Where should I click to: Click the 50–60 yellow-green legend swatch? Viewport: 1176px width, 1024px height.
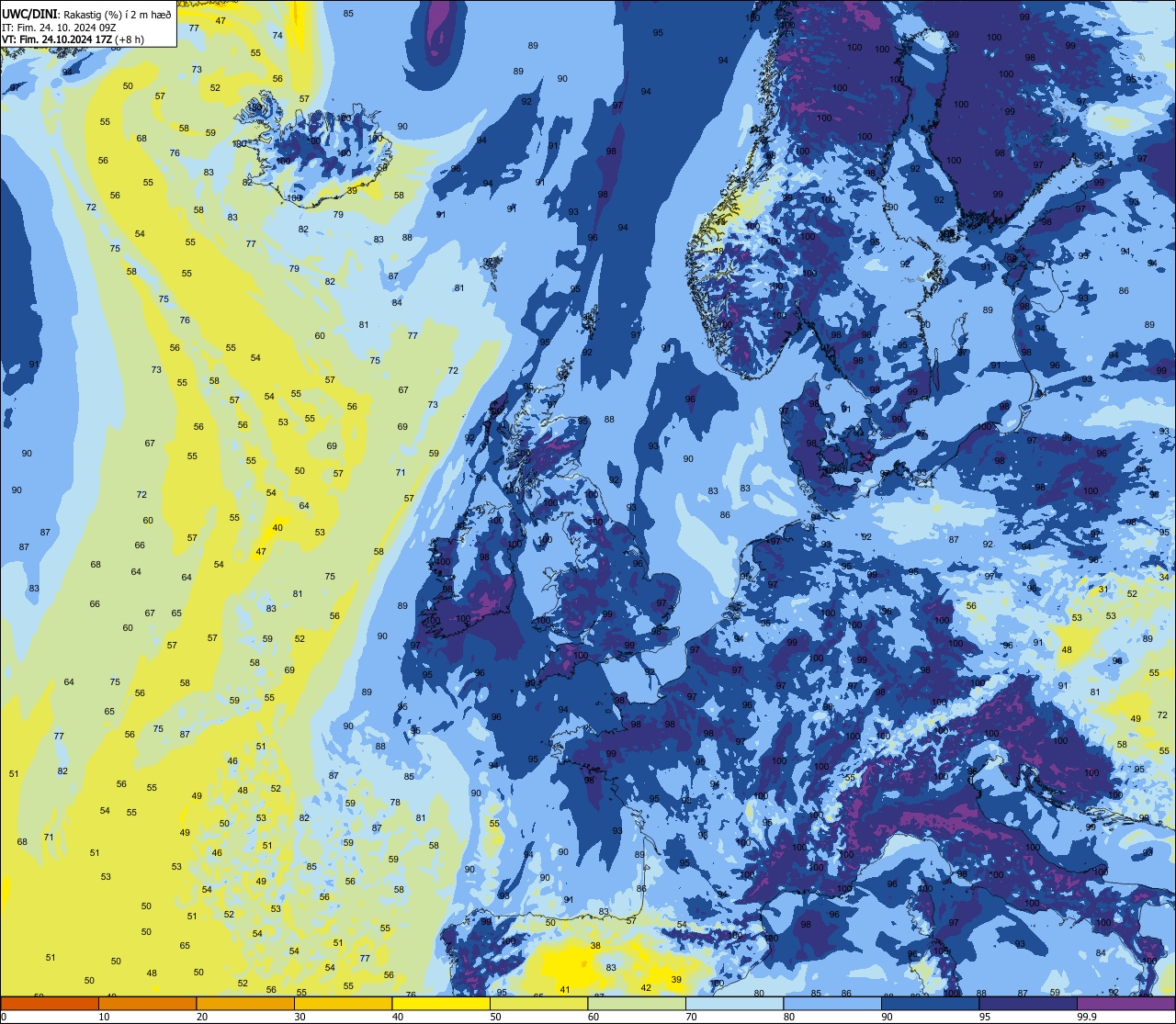[x=538, y=1003]
